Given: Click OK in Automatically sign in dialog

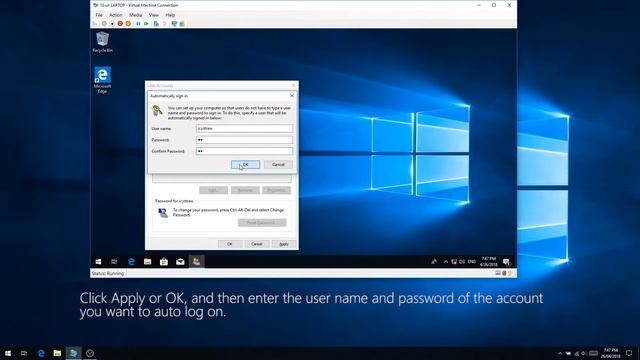Looking at the screenshot, I should (245, 164).
